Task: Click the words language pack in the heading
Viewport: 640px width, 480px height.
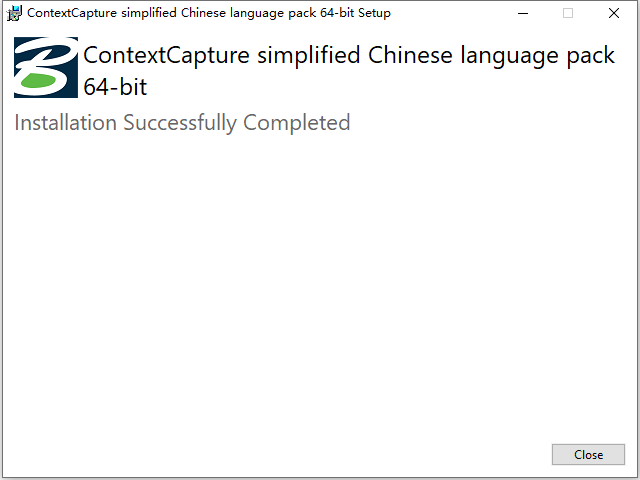Action: click(x=538, y=56)
